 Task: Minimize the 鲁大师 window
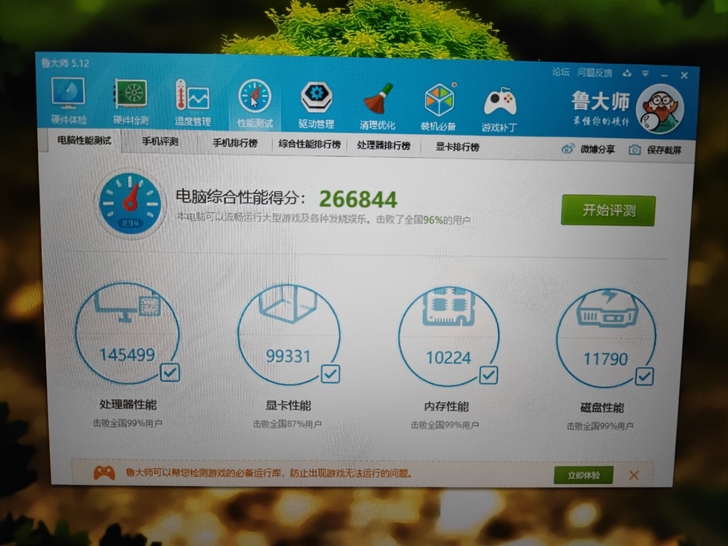pyautogui.click(x=664, y=75)
